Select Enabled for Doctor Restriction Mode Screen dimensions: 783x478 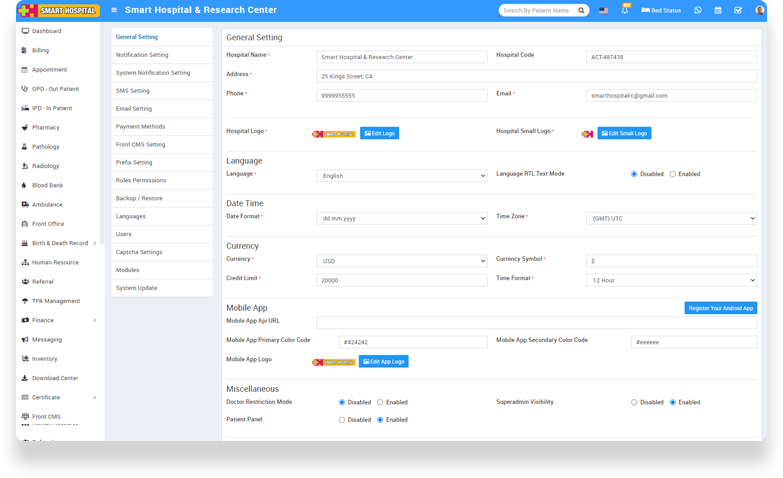[380, 402]
